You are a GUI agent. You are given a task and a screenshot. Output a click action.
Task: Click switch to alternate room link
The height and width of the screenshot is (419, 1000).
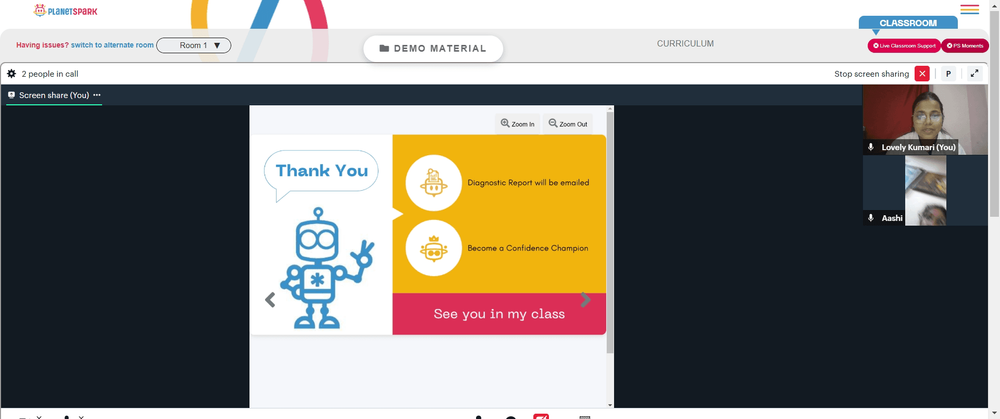[112, 45]
